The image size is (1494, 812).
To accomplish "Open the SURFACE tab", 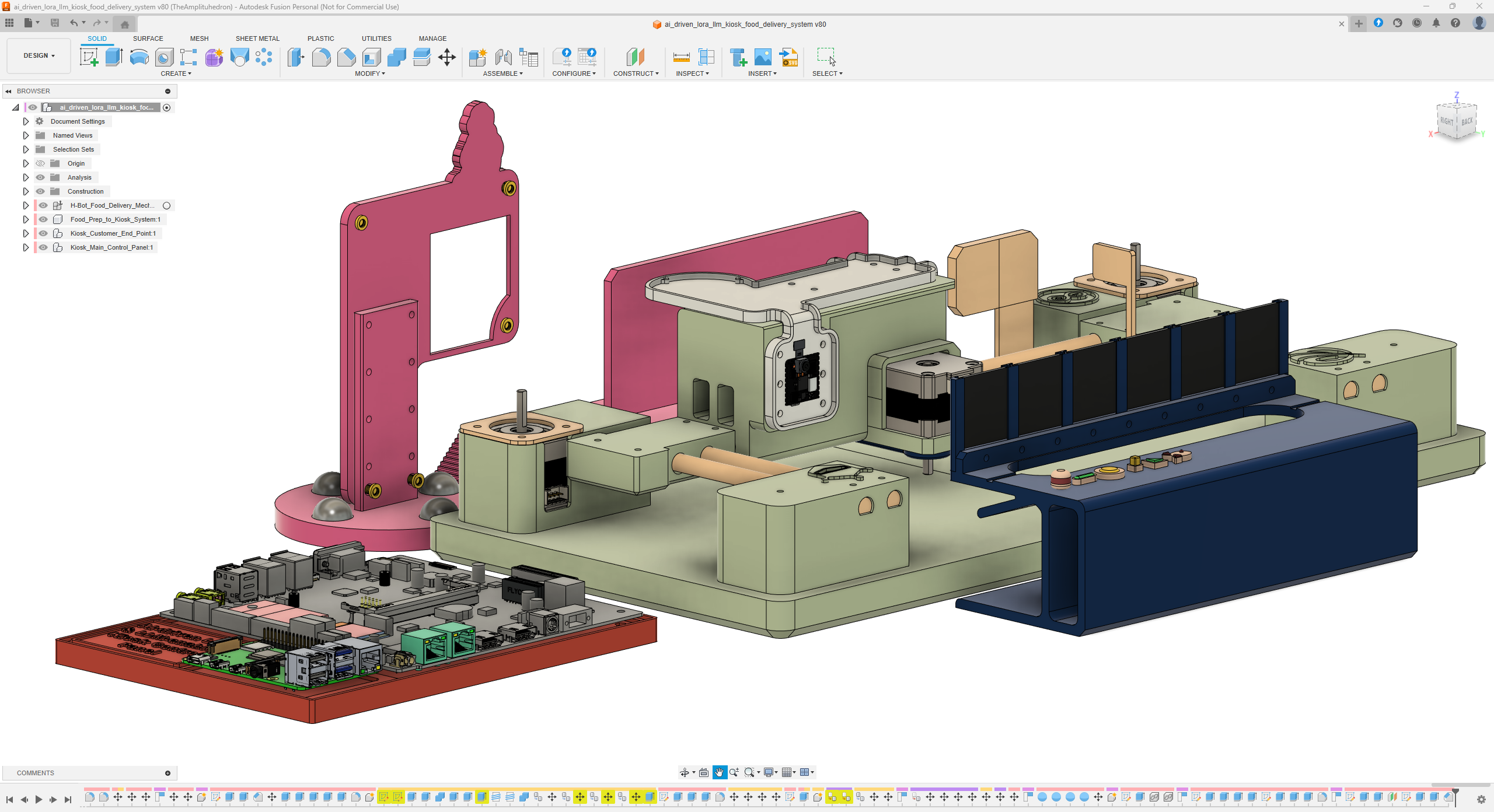I will click(x=148, y=38).
